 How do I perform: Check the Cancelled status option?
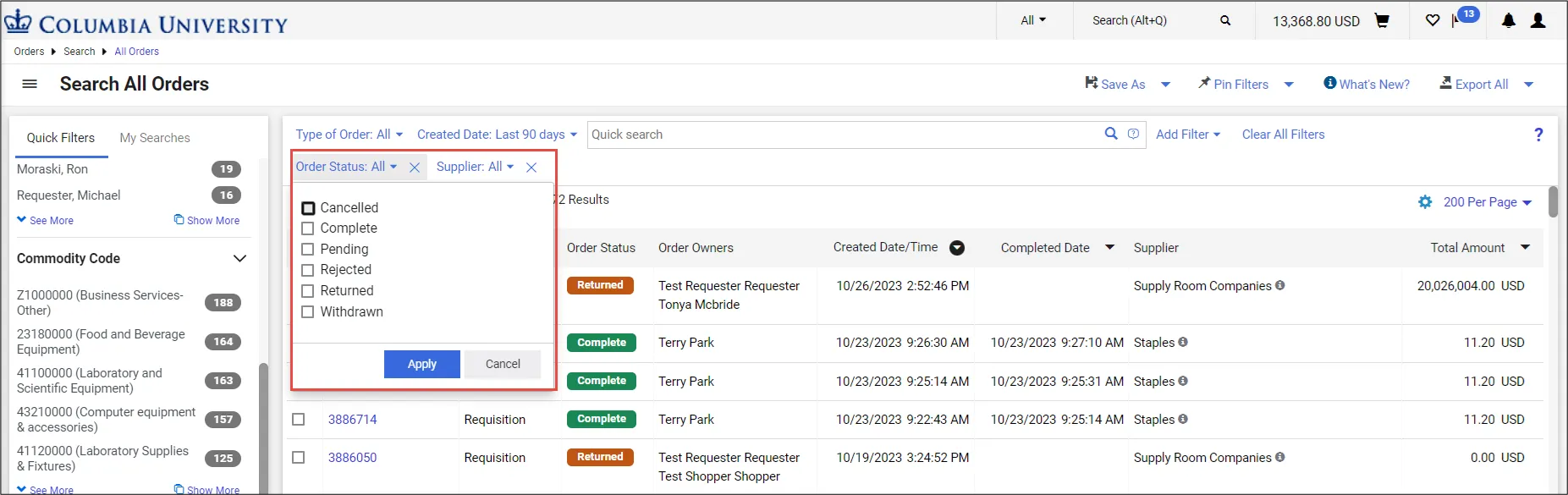click(x=308, y=208)
